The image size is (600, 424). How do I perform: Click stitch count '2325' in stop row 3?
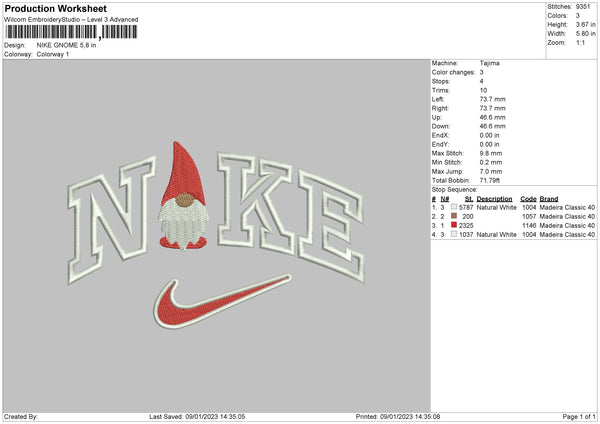pos(466,226)
